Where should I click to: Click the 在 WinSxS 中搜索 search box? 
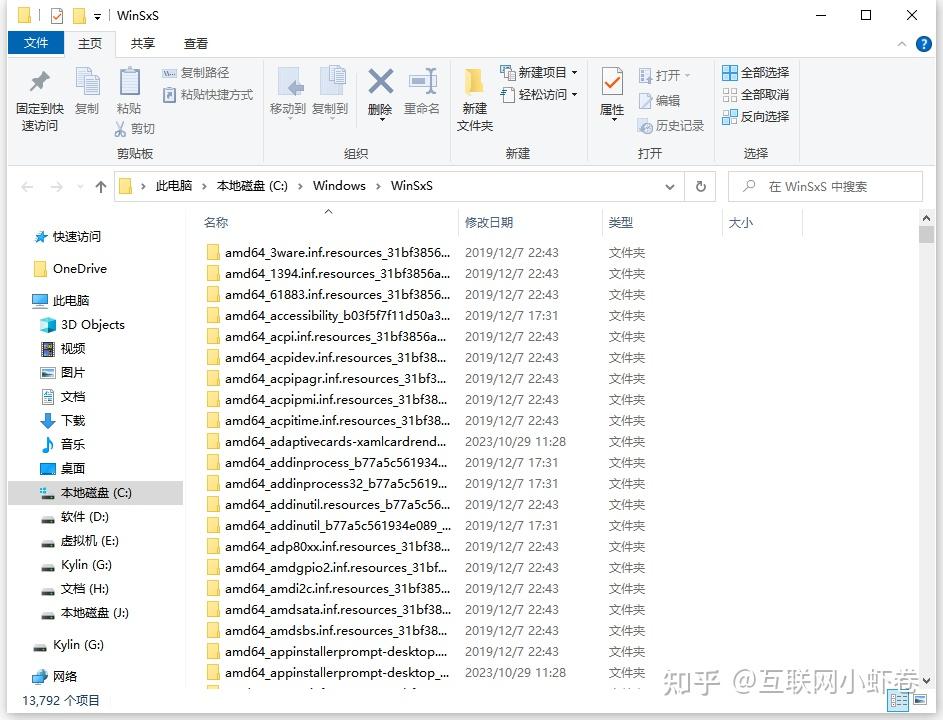tap(825, 186)
